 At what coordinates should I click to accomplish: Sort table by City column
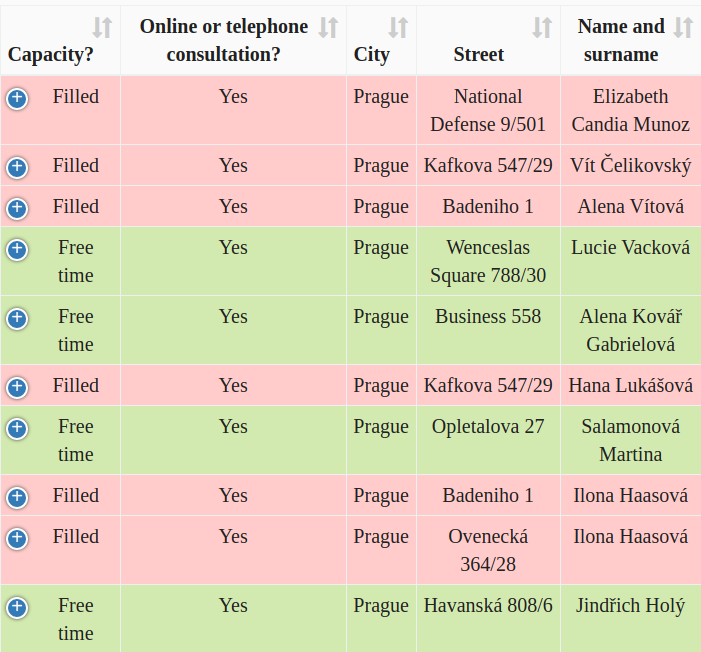[398, 28]
